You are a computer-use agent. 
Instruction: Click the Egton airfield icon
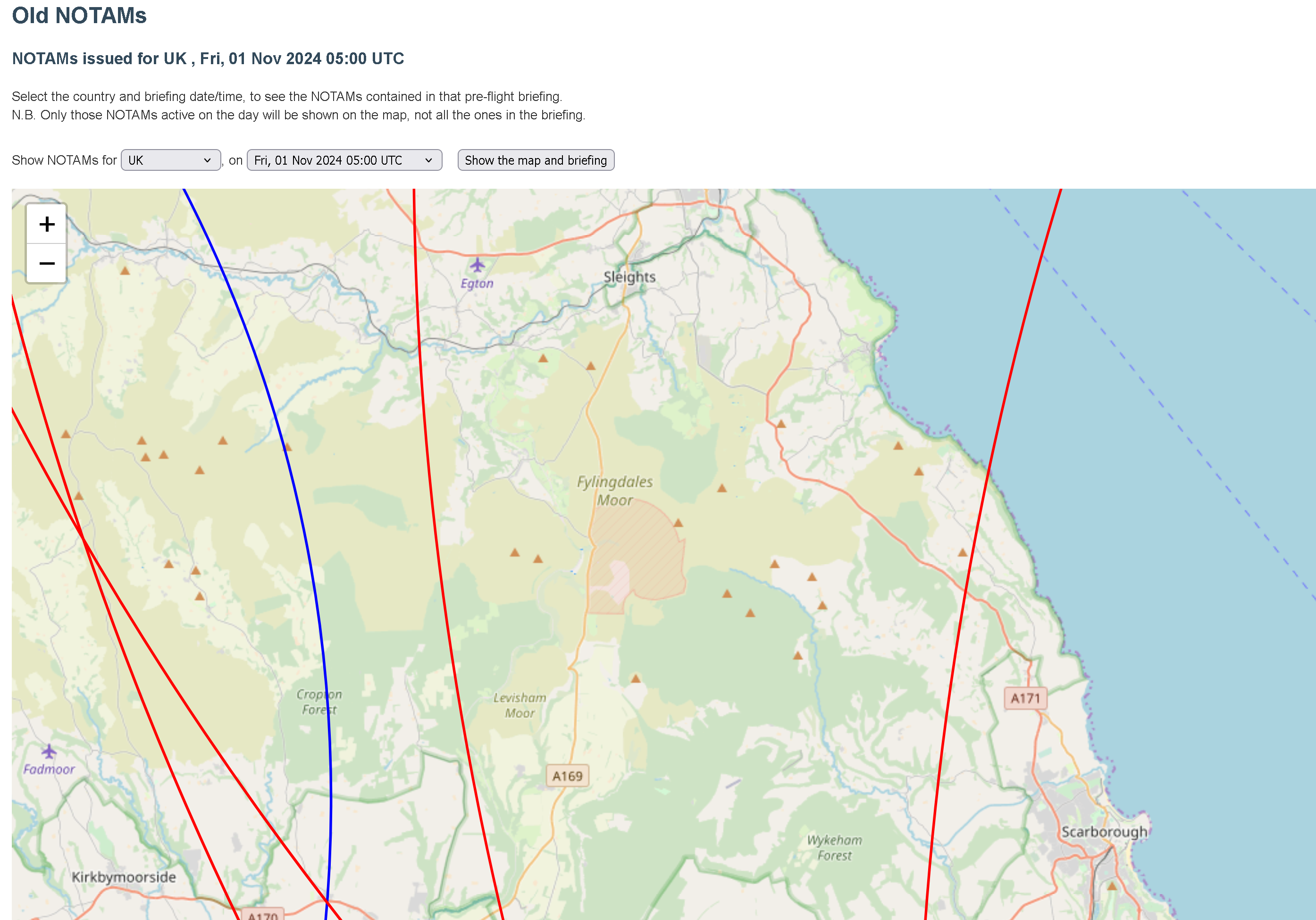tap(477, 266)
